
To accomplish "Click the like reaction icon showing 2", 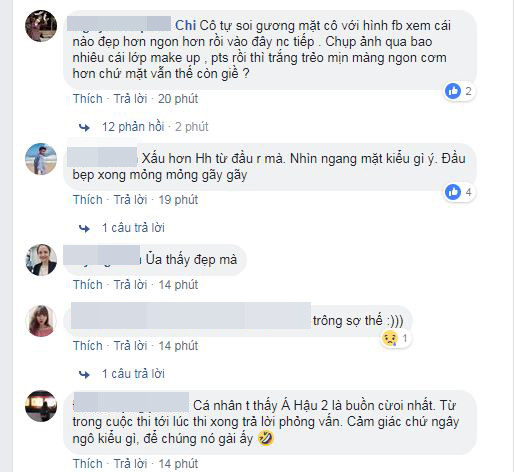I will coord(453,91).
